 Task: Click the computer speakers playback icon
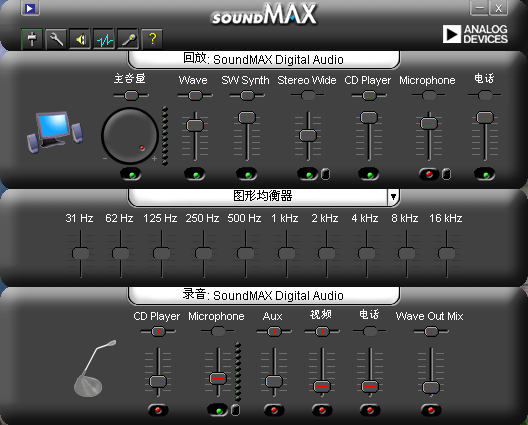tap(55, 132)
